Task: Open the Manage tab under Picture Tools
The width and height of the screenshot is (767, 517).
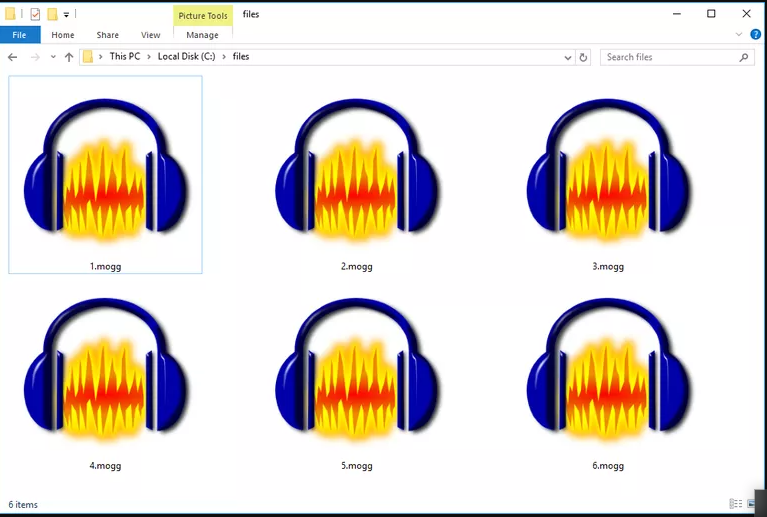Action: pos(203,35)
